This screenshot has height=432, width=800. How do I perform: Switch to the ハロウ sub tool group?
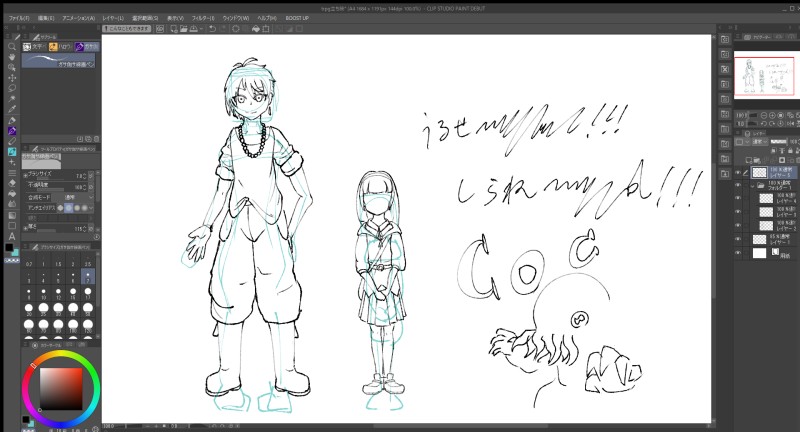click(x=60, y=46)
